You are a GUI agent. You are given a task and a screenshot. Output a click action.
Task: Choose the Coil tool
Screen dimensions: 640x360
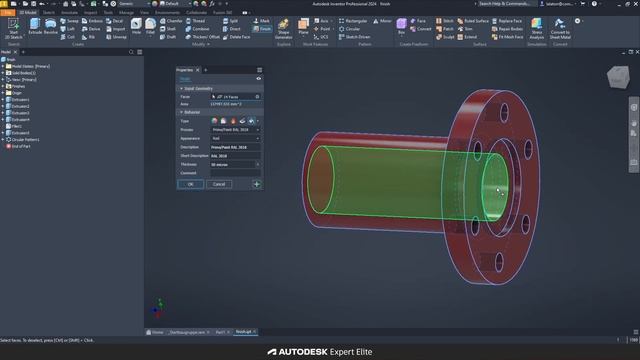[x=68, y=37]
